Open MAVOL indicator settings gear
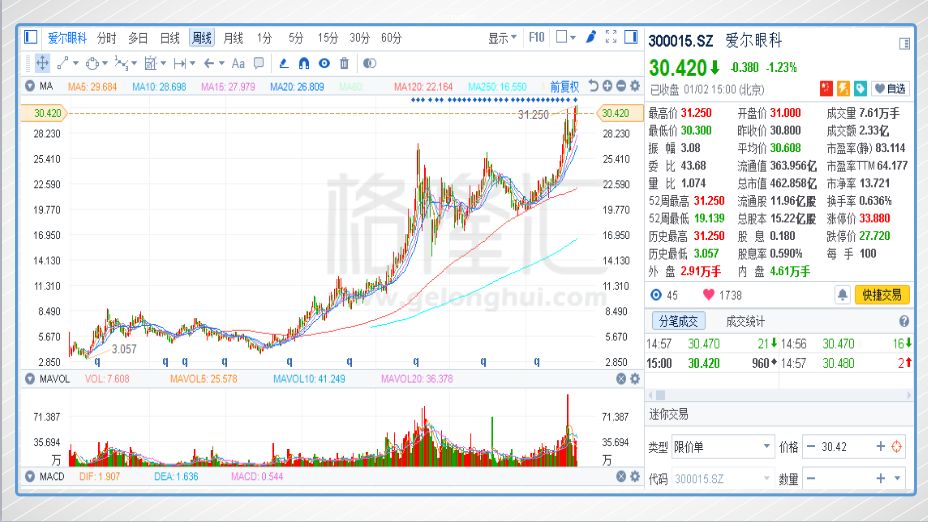The width and height of the screenshot is (928, 522). (x=635, y=379)
